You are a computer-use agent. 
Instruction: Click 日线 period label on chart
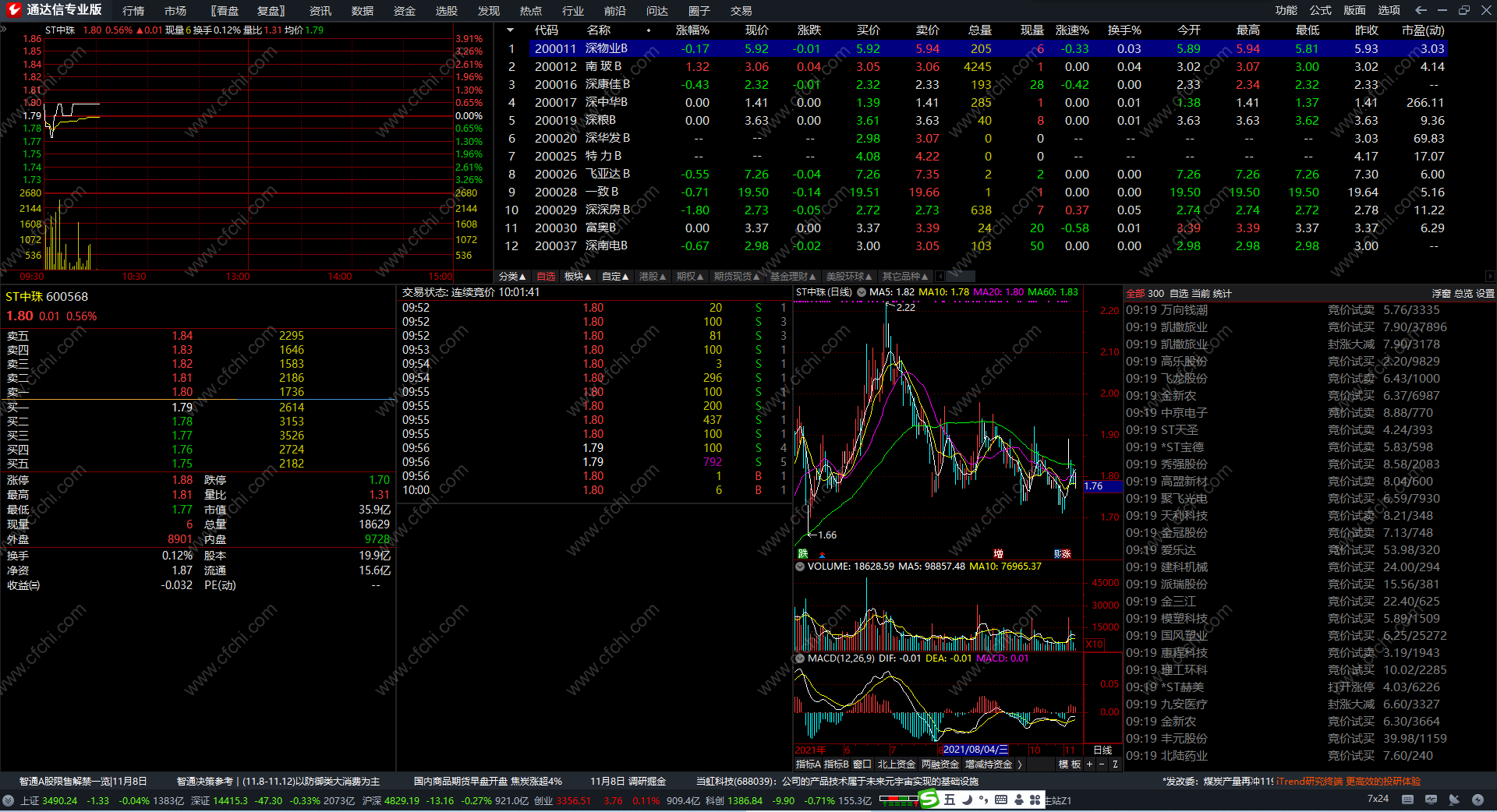[1102, 750]
